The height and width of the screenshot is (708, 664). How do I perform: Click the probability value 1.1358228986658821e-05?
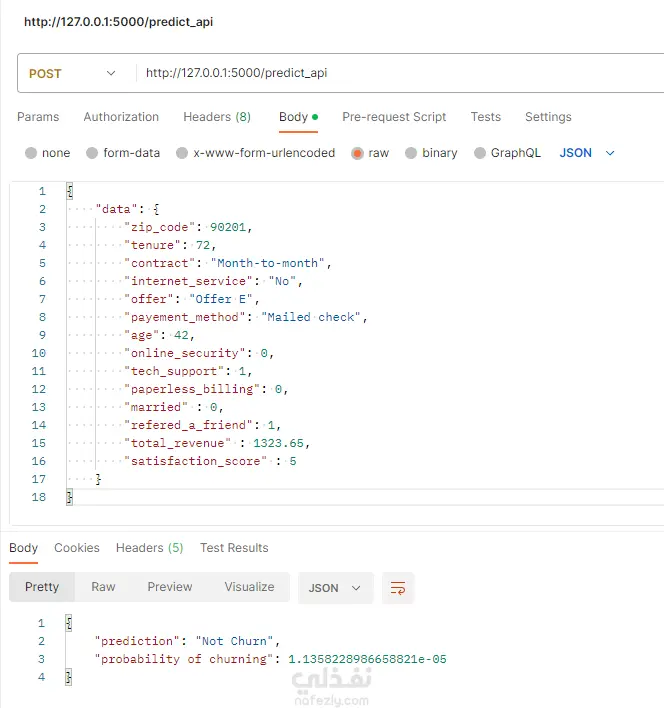click(367, 659)
